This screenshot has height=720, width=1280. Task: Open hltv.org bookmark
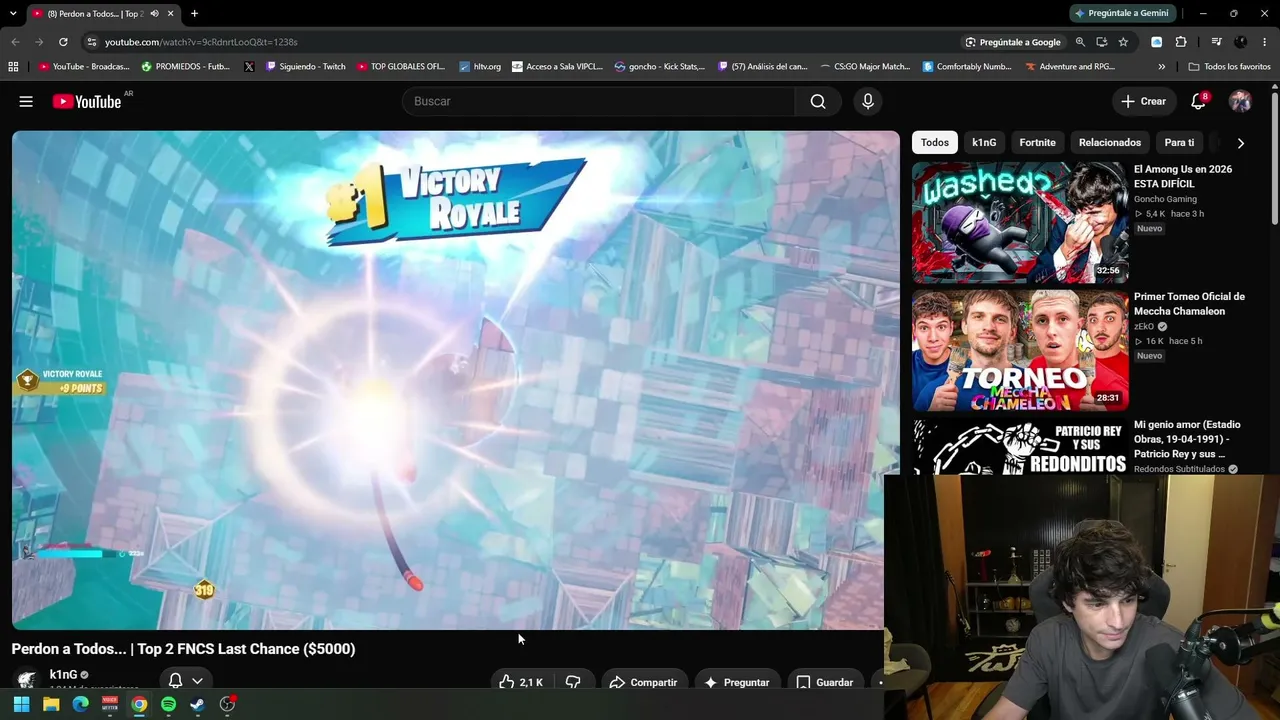480,67
